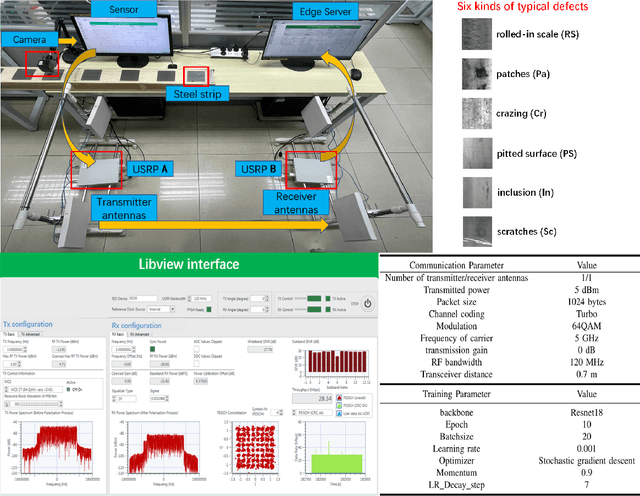Click the RX Active indicator light

[328, 309]
